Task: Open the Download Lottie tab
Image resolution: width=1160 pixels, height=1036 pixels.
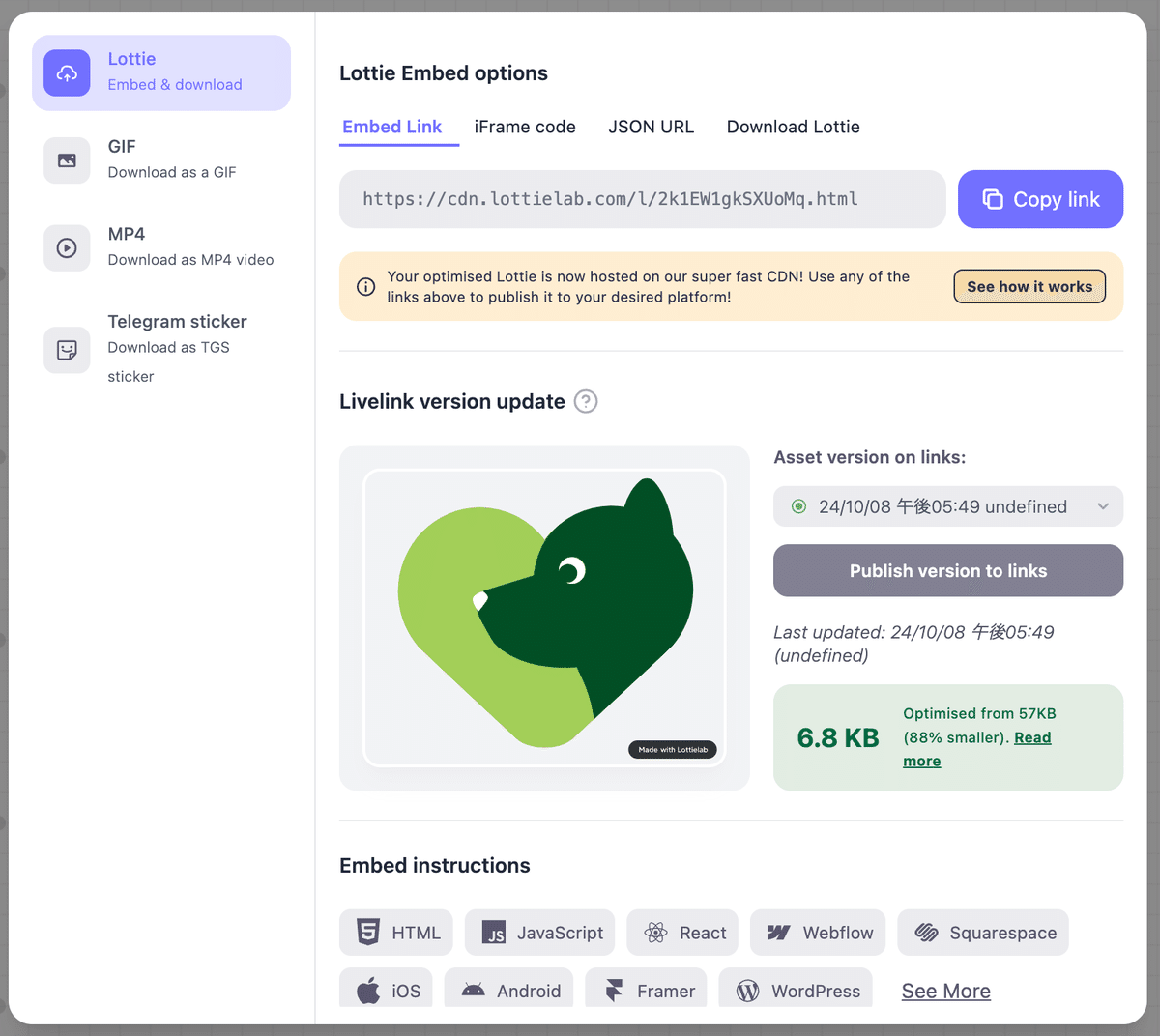Action: (x=793, y=127)
